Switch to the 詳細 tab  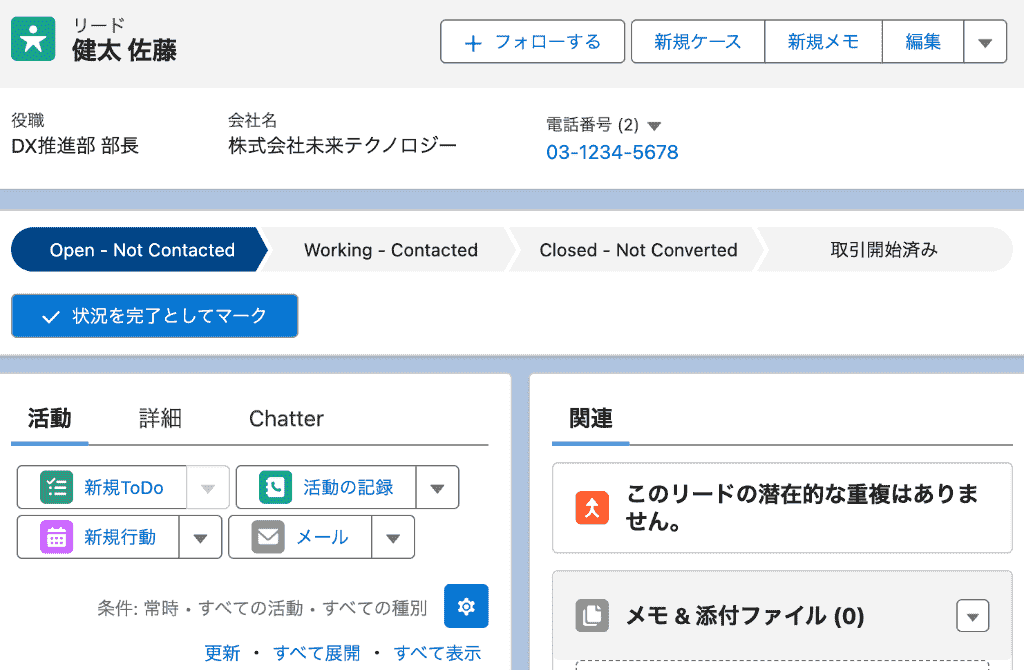(x=160, y=419)
